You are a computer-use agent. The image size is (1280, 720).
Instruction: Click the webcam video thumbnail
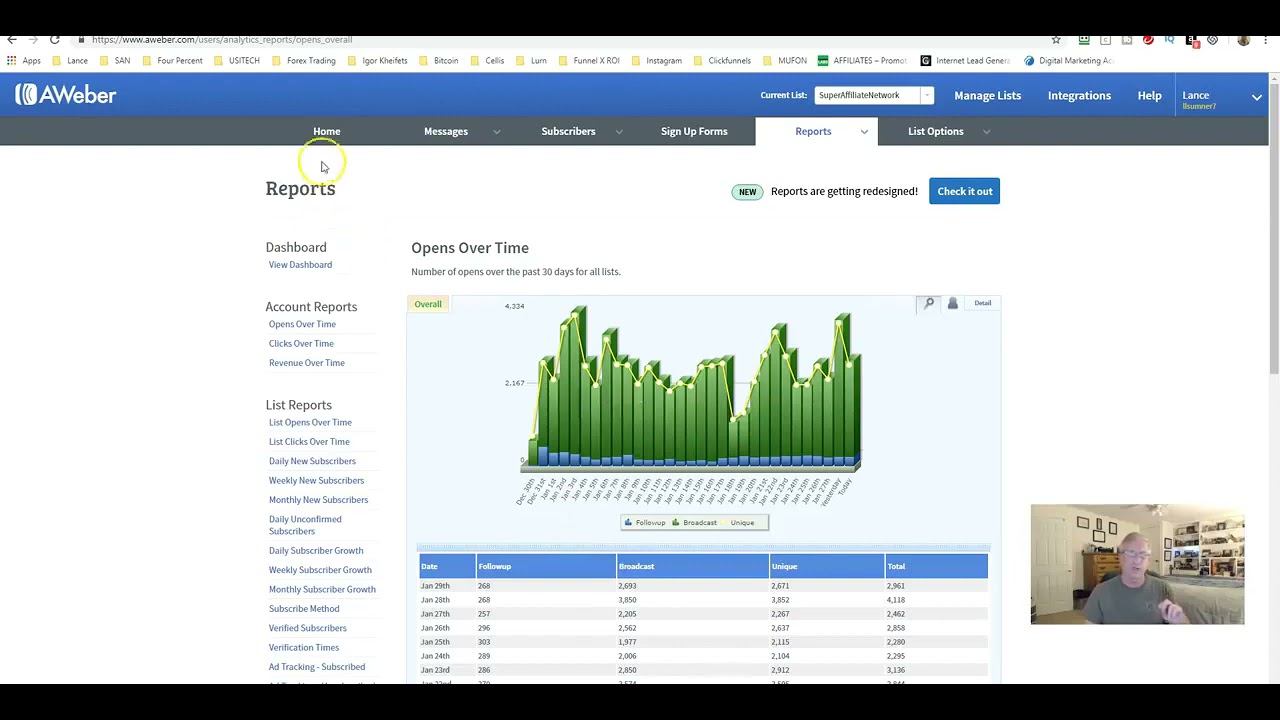[1138, 564]
